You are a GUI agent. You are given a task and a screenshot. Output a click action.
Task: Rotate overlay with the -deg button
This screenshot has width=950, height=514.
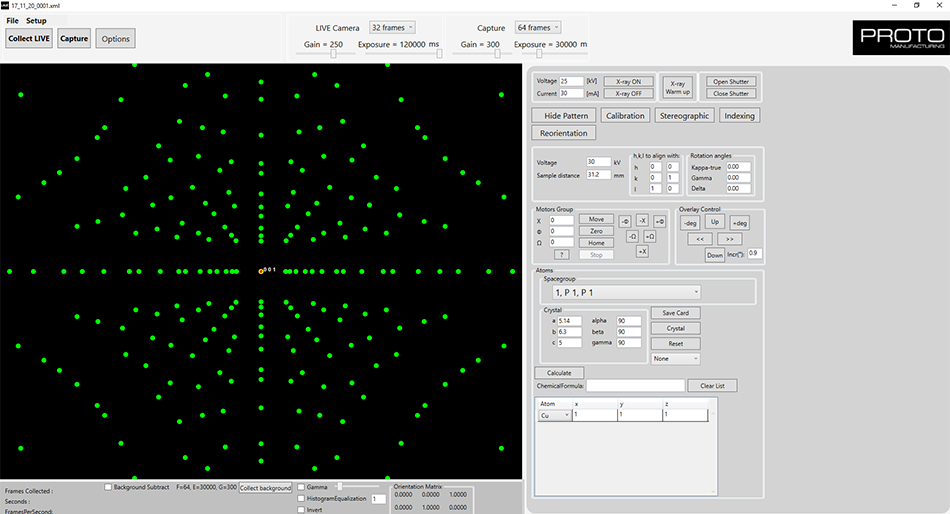pos(690,223)
